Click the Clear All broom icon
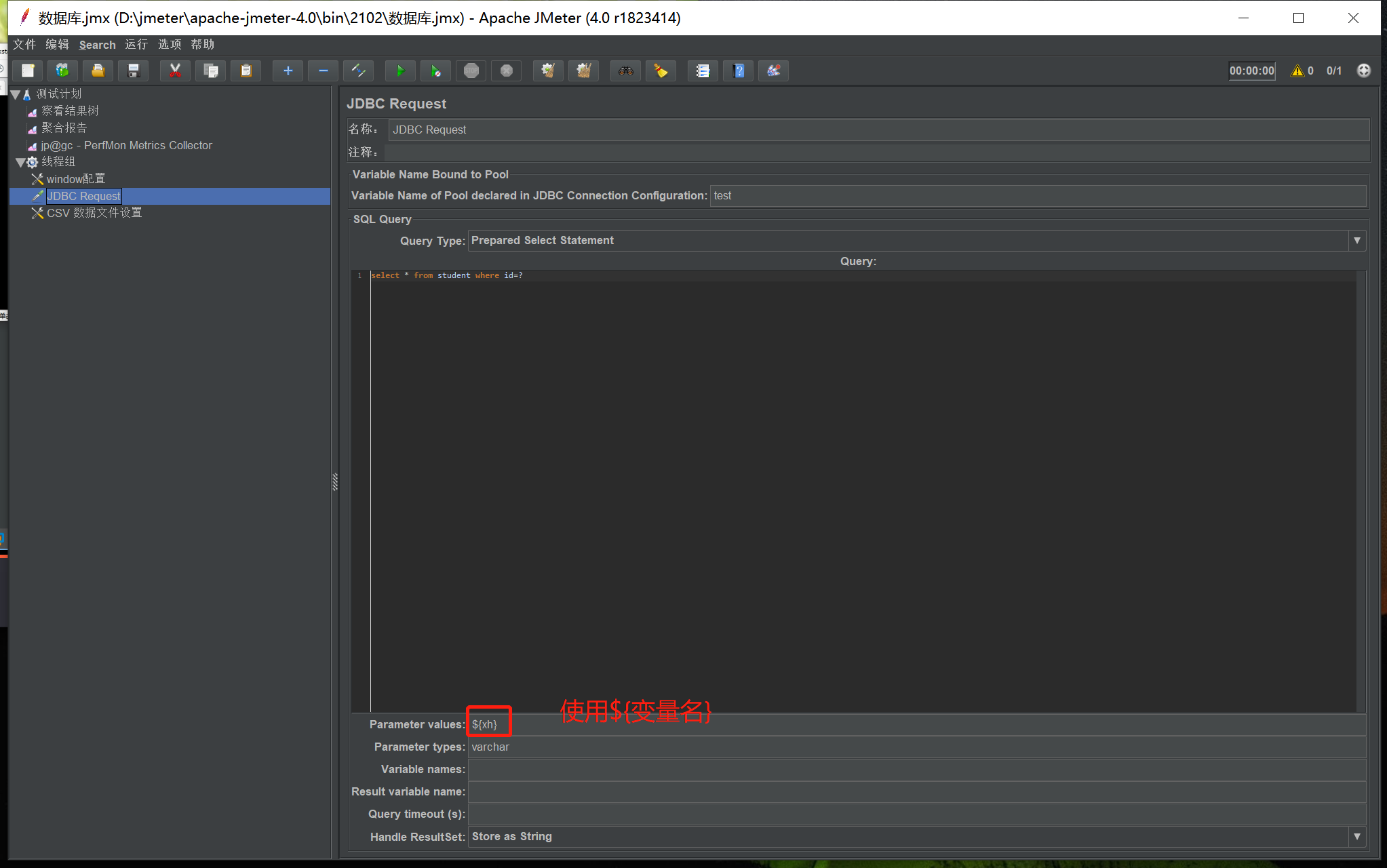 tap(583, 71)
